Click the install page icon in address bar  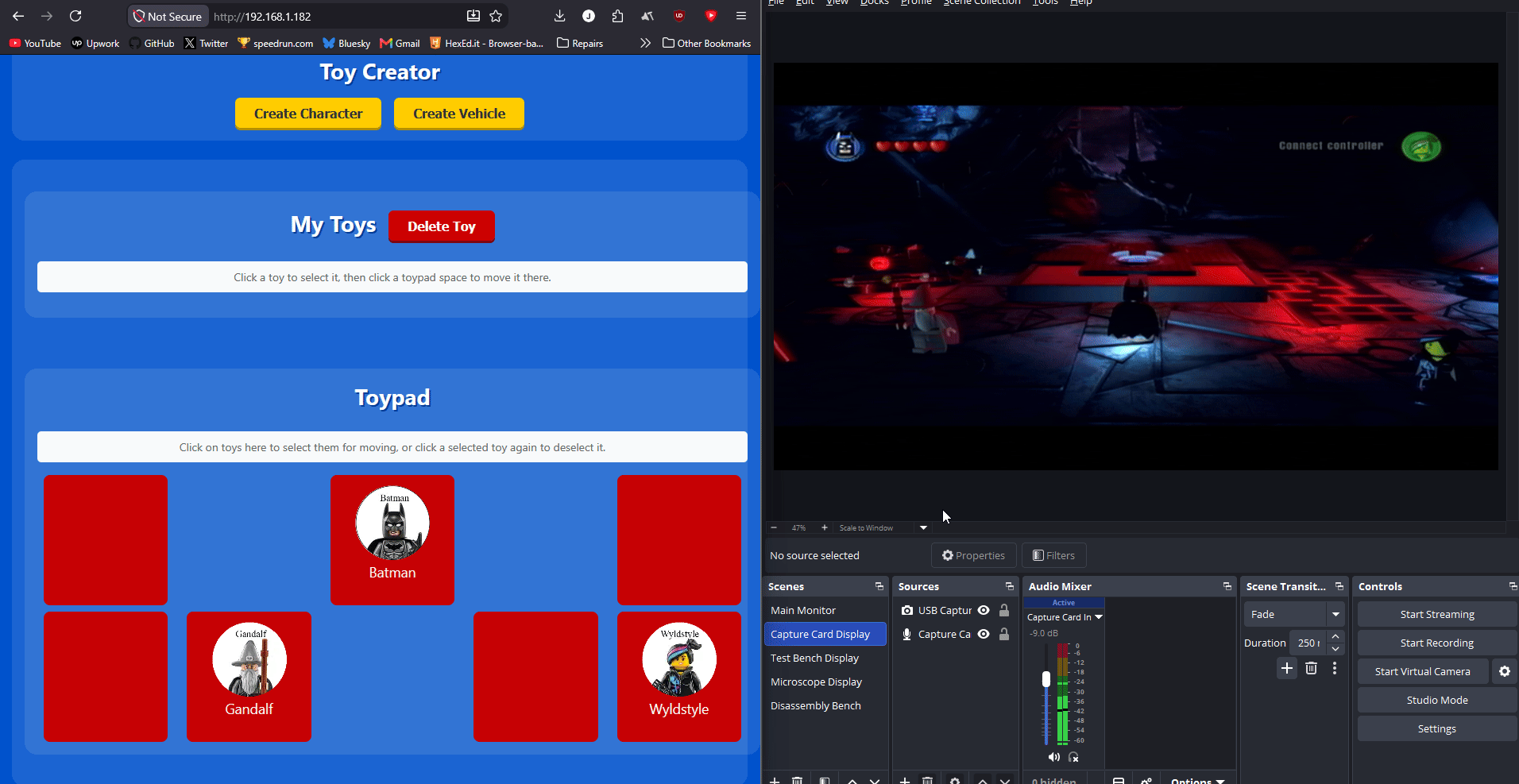pyautogui.click(x=473, y=16)
